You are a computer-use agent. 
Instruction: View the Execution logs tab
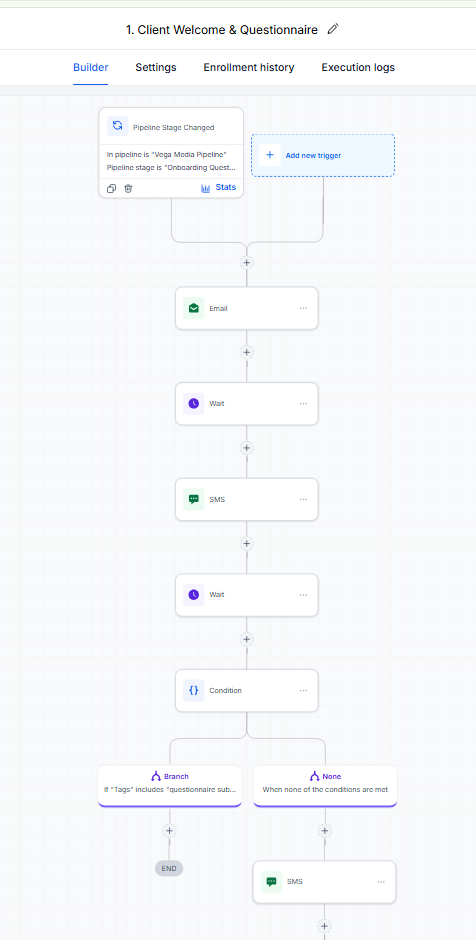coord(358,67)
